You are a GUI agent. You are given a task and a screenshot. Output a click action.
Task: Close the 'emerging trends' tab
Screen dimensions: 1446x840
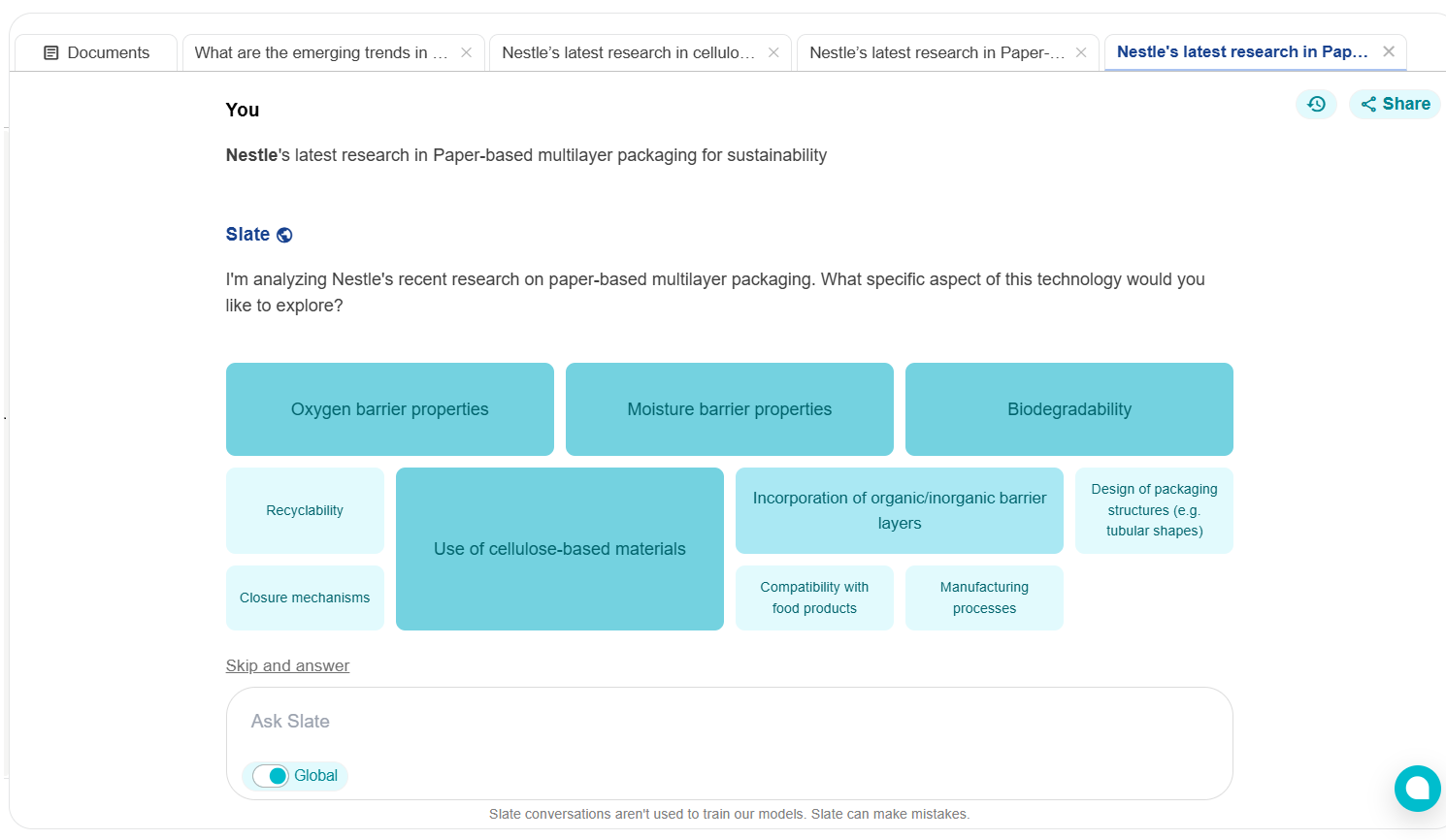(466, 52)
